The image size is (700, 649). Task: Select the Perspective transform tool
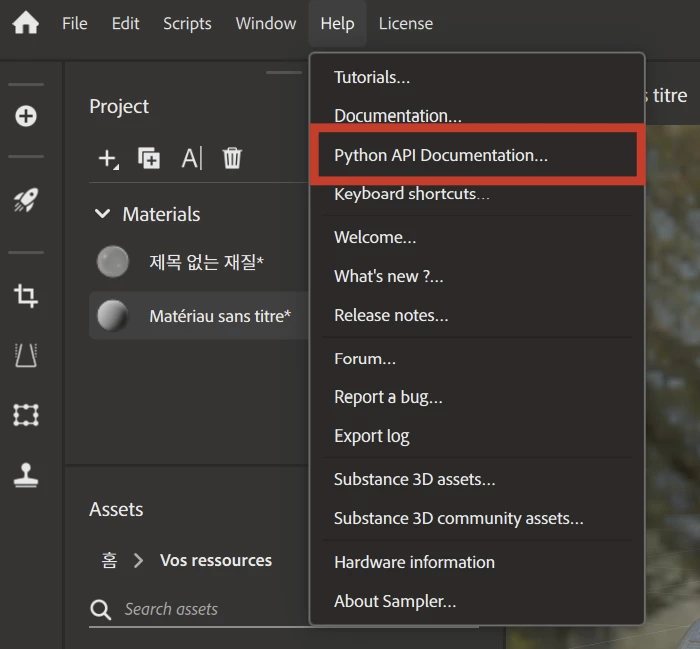(26, 355)
